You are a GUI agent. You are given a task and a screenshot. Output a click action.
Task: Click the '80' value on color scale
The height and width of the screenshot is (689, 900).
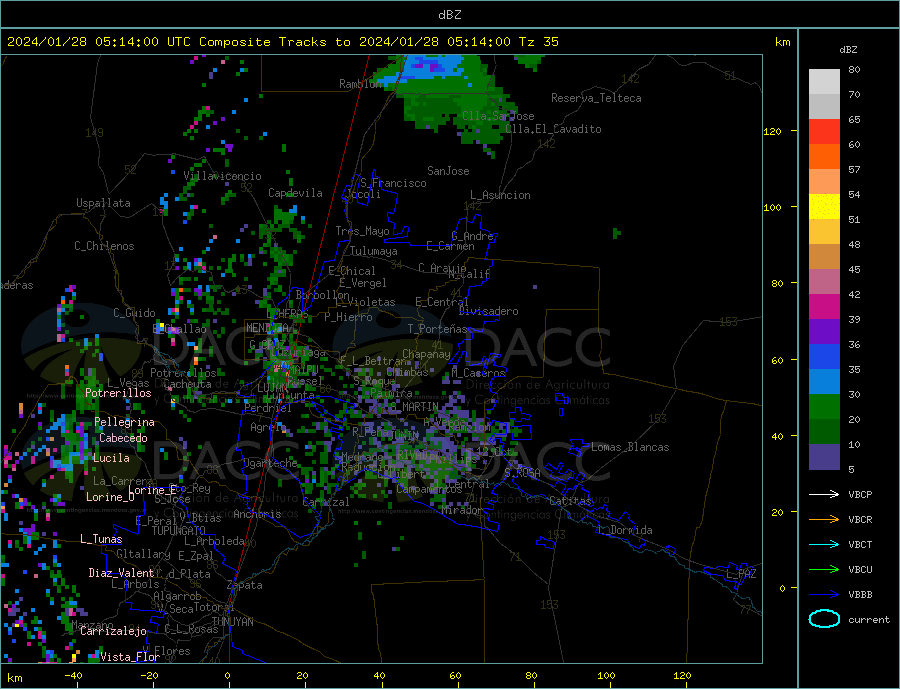854,69
